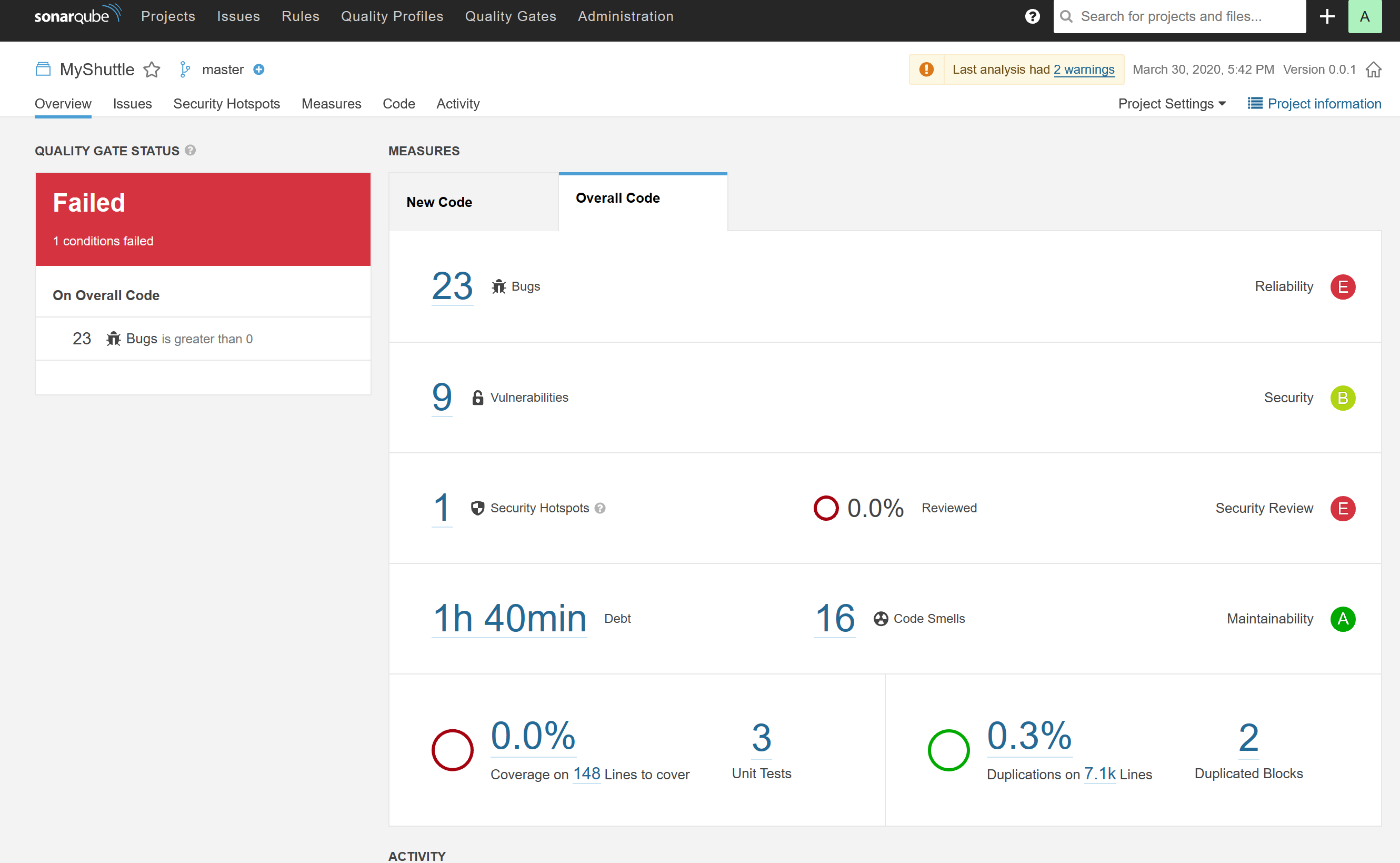Click the 0.0% coverage value link
The height and width of the screenshot is (863, 1400).
click(x=533, y=736)
